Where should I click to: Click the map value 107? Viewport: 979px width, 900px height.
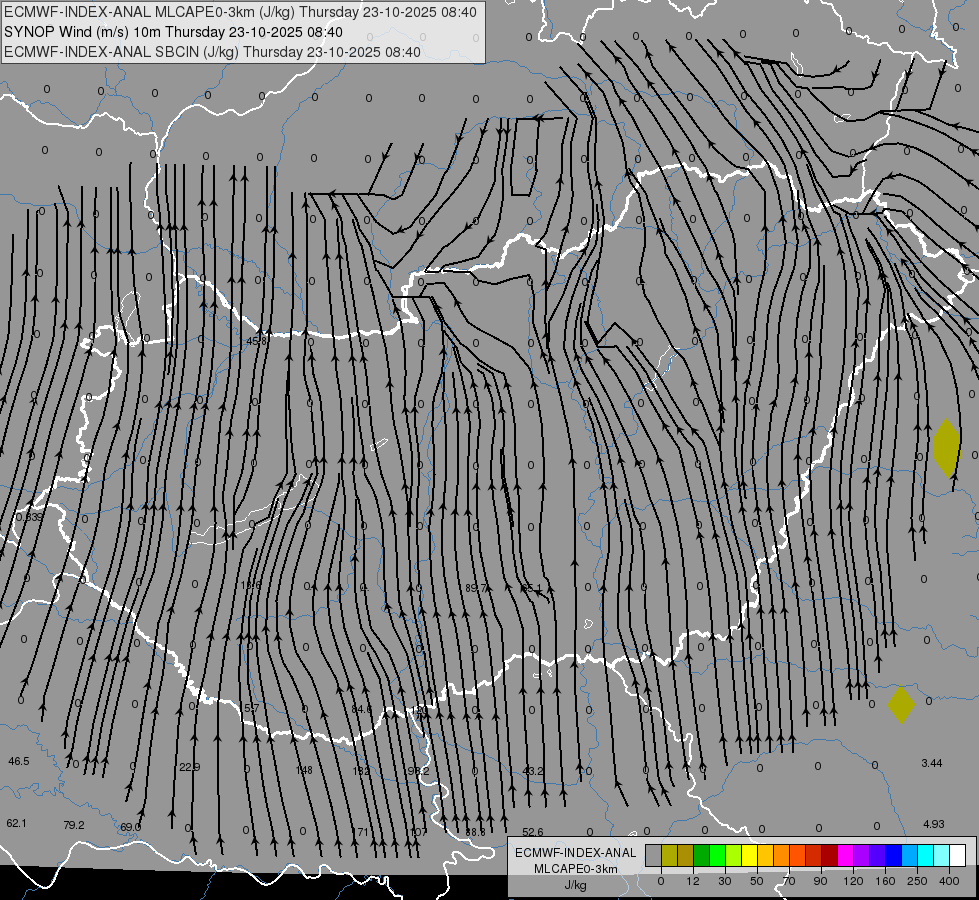pyautogui.click(x=418, y=832)
